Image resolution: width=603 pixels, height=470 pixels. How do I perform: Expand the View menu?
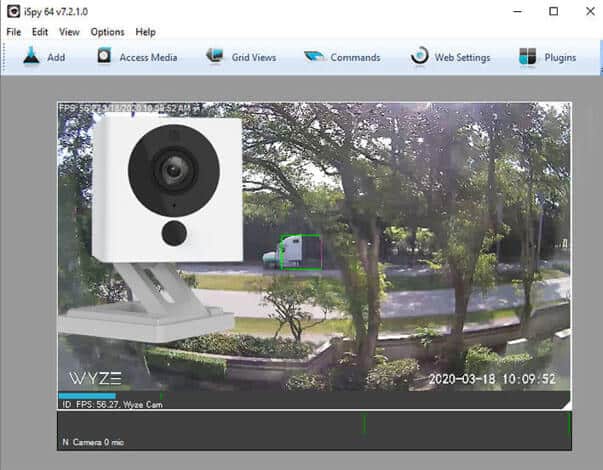pos(69,32)
